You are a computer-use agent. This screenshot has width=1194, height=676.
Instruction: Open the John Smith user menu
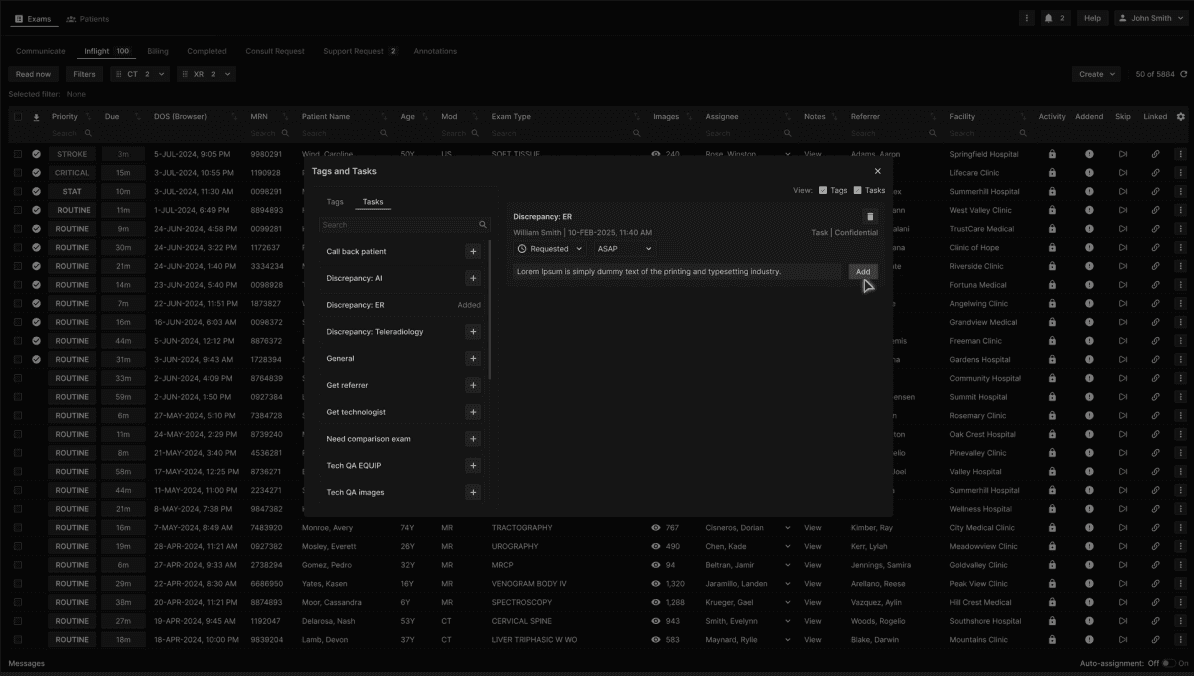point(1152,18)
